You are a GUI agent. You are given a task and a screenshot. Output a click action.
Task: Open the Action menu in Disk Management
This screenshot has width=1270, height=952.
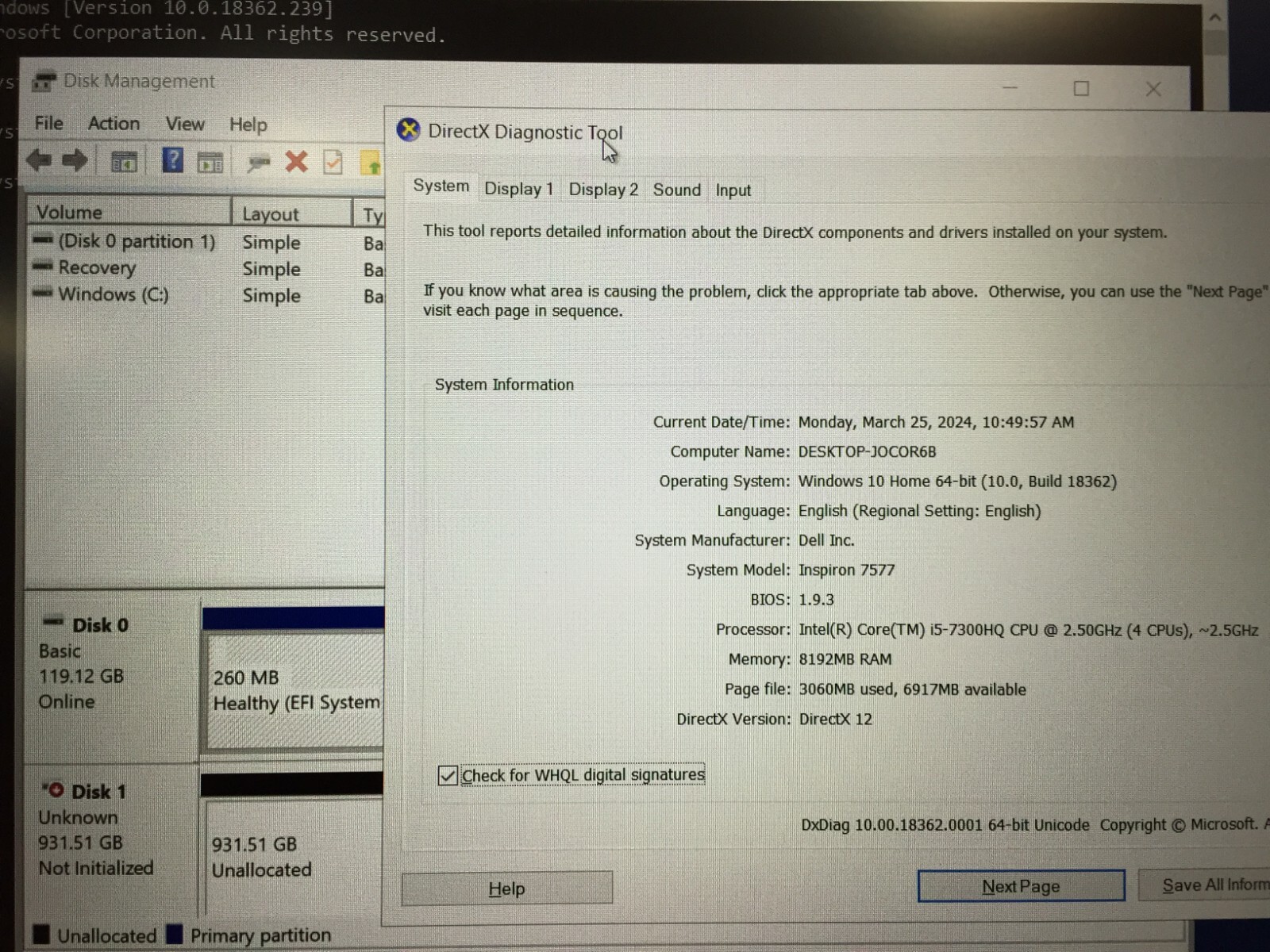114,123
